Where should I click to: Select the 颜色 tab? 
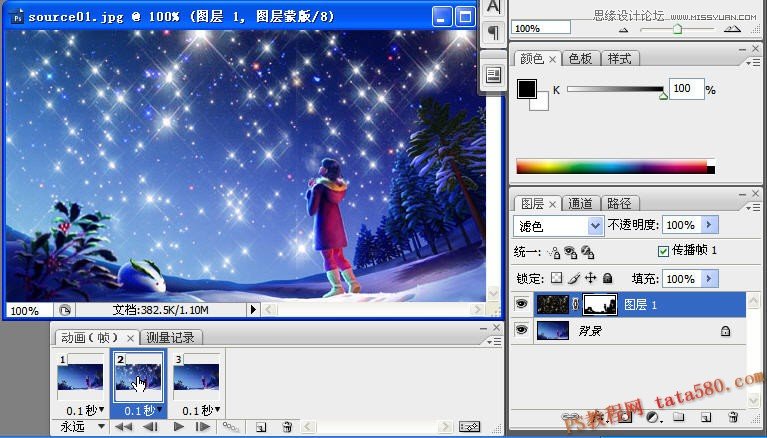tap(531, 59)
